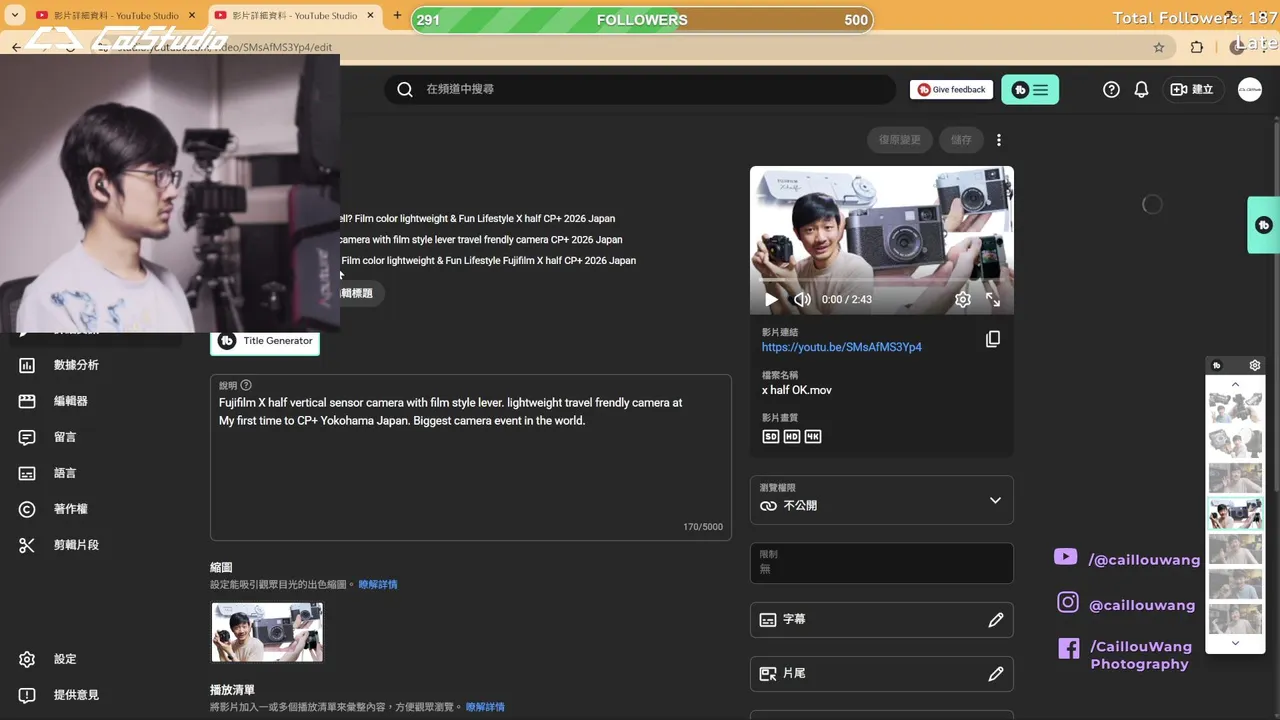1280x720 pixels.
Task: Open 語言 in the left sidebar
Action: click(65, 473)
